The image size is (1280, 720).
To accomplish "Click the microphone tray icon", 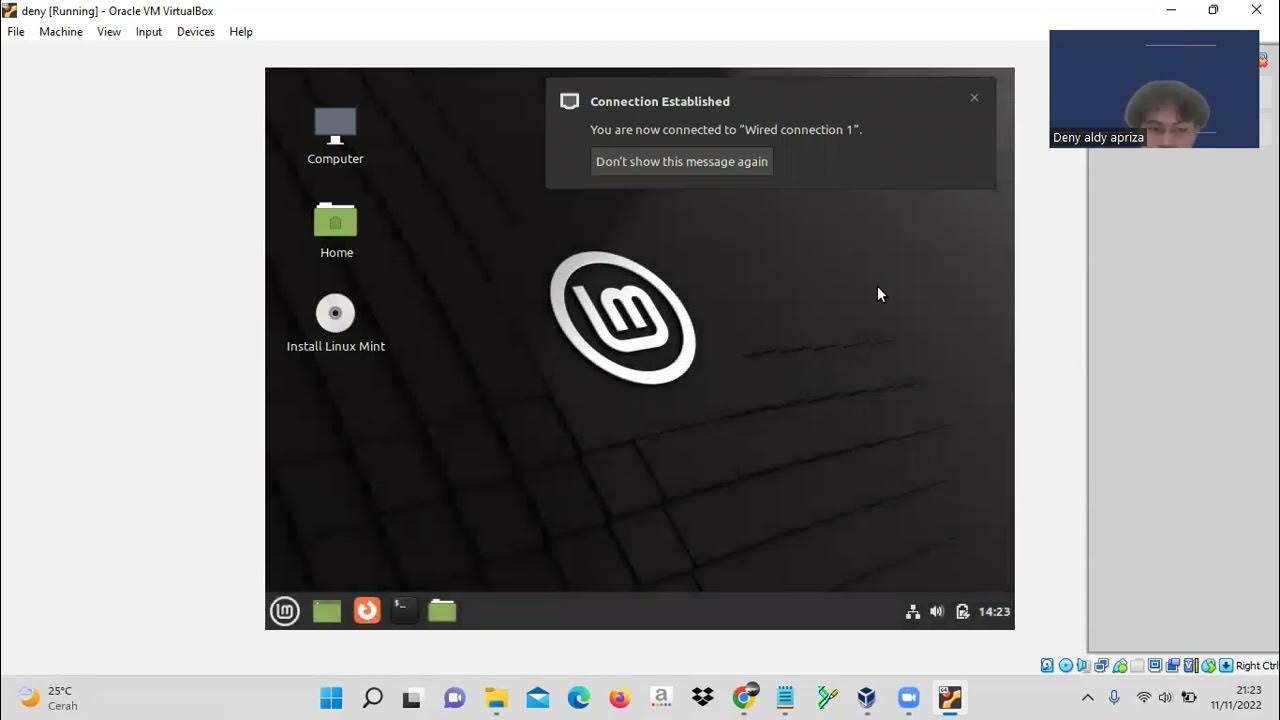I will tap(1114, 697).
